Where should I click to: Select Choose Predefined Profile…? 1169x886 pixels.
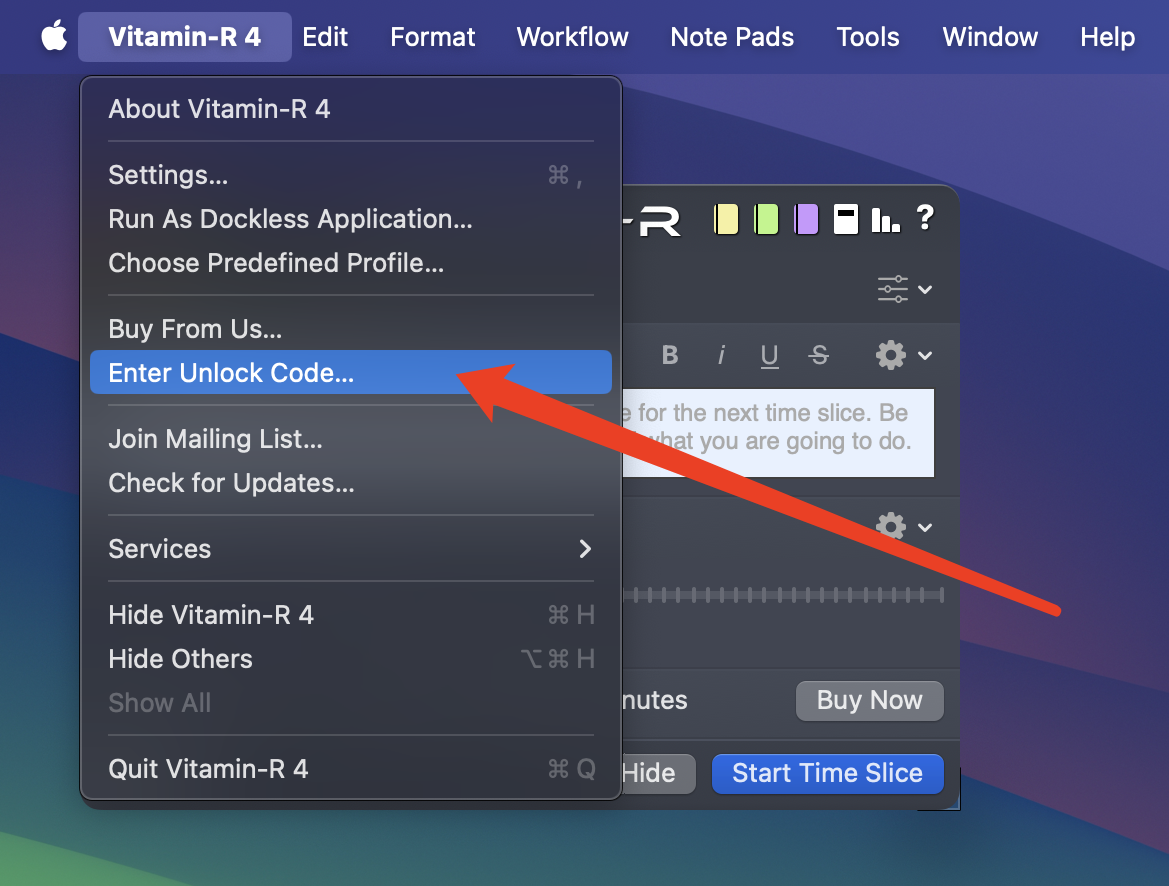(350, 263)
